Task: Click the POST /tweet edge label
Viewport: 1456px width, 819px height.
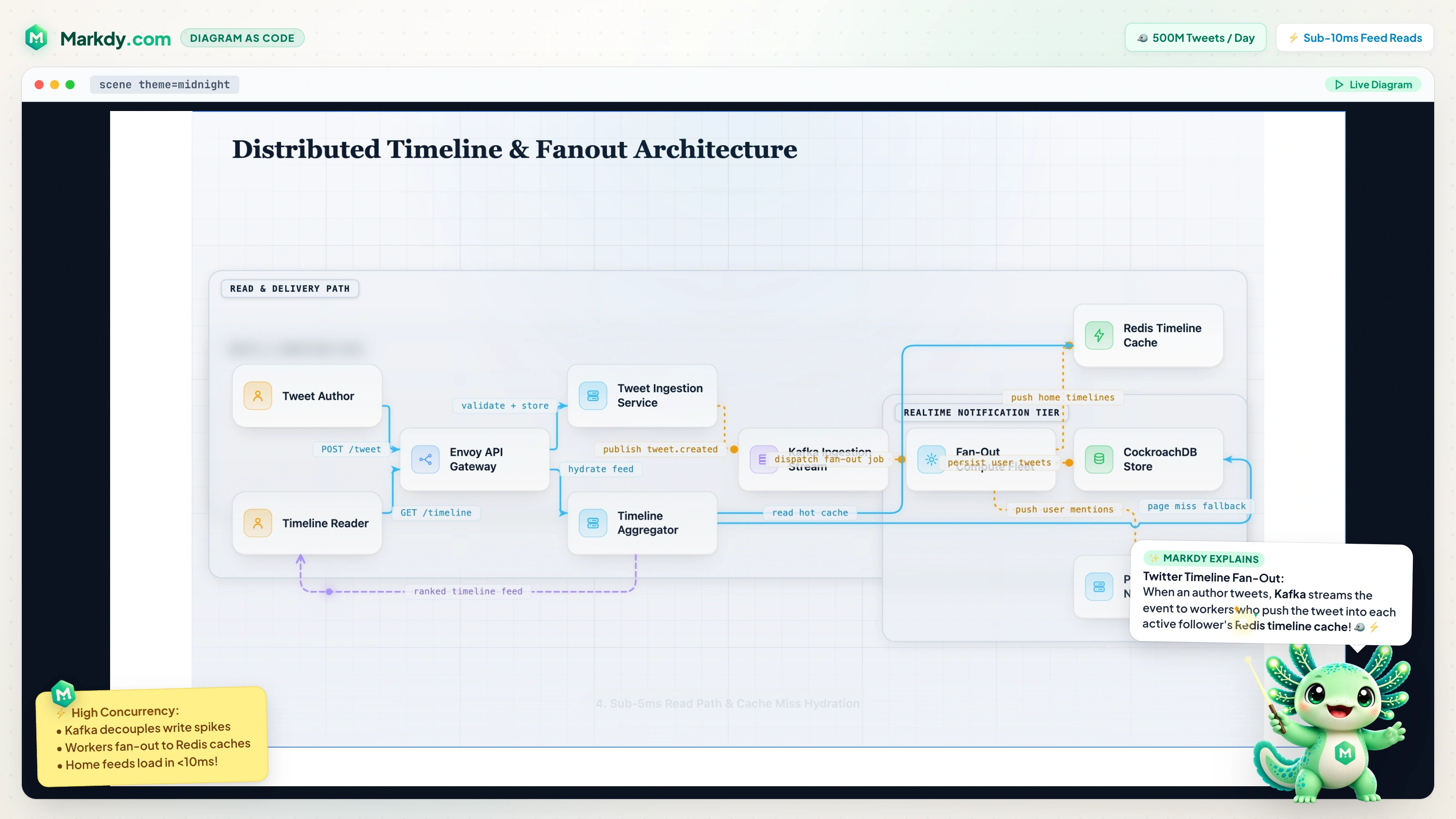Action: 351,449
